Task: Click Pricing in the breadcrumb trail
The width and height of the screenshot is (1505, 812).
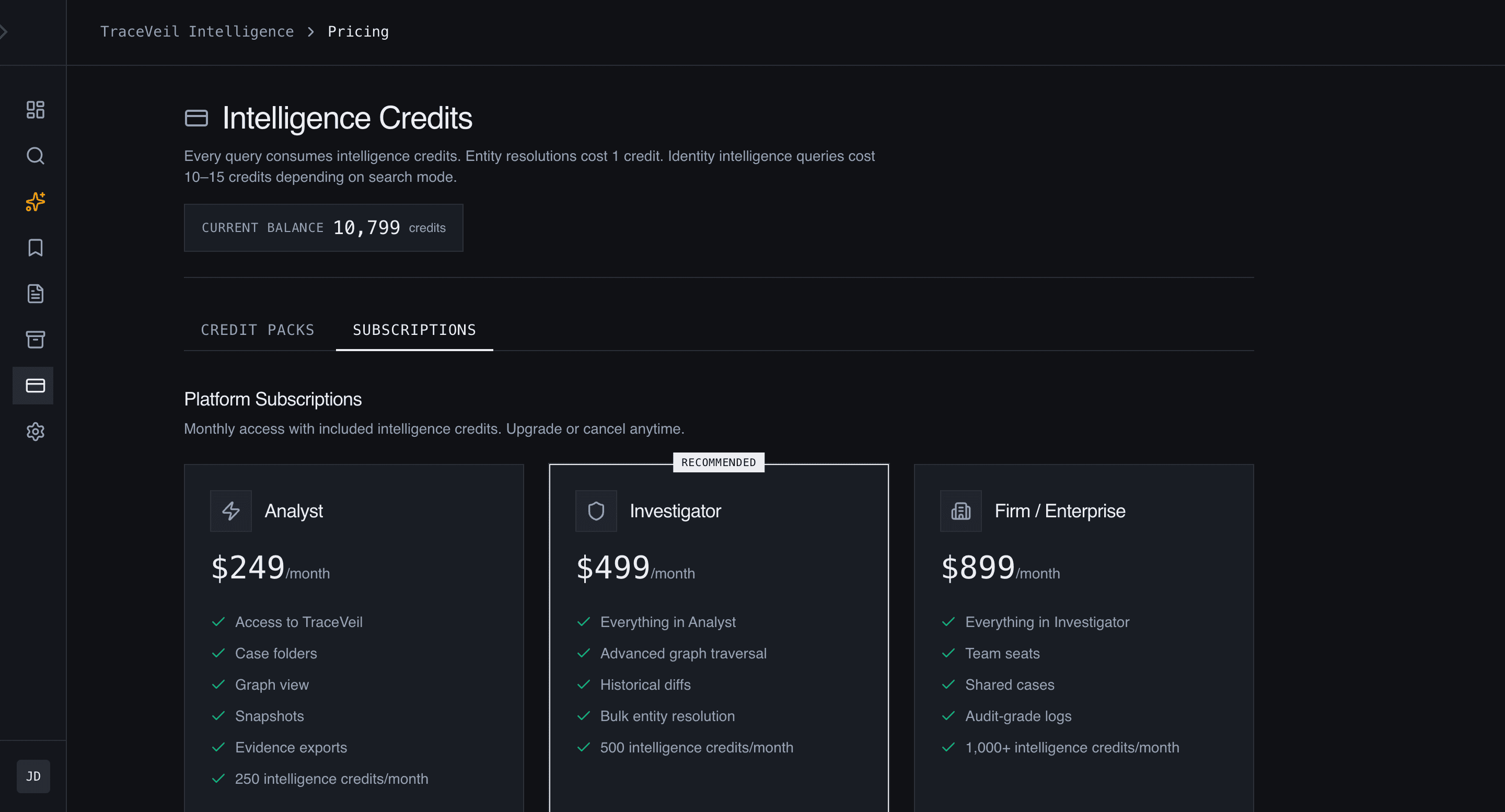Action: pos(357,31)
